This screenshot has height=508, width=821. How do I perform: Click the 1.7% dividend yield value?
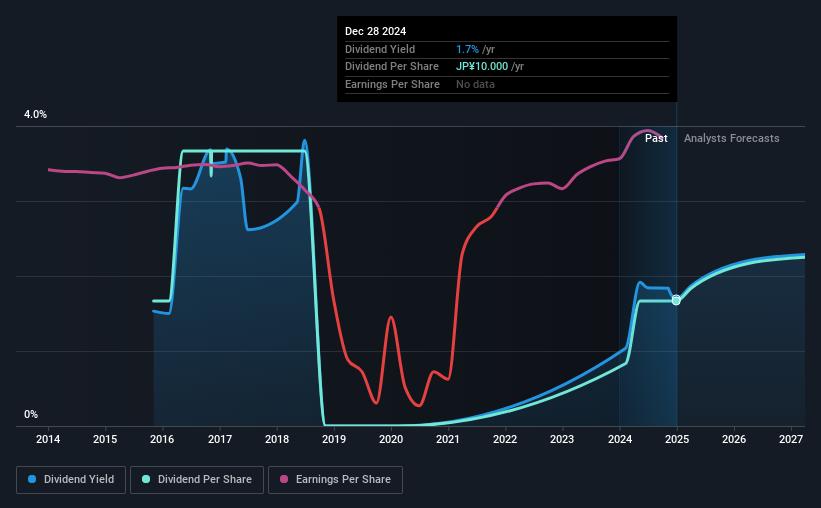click(467, 49)
